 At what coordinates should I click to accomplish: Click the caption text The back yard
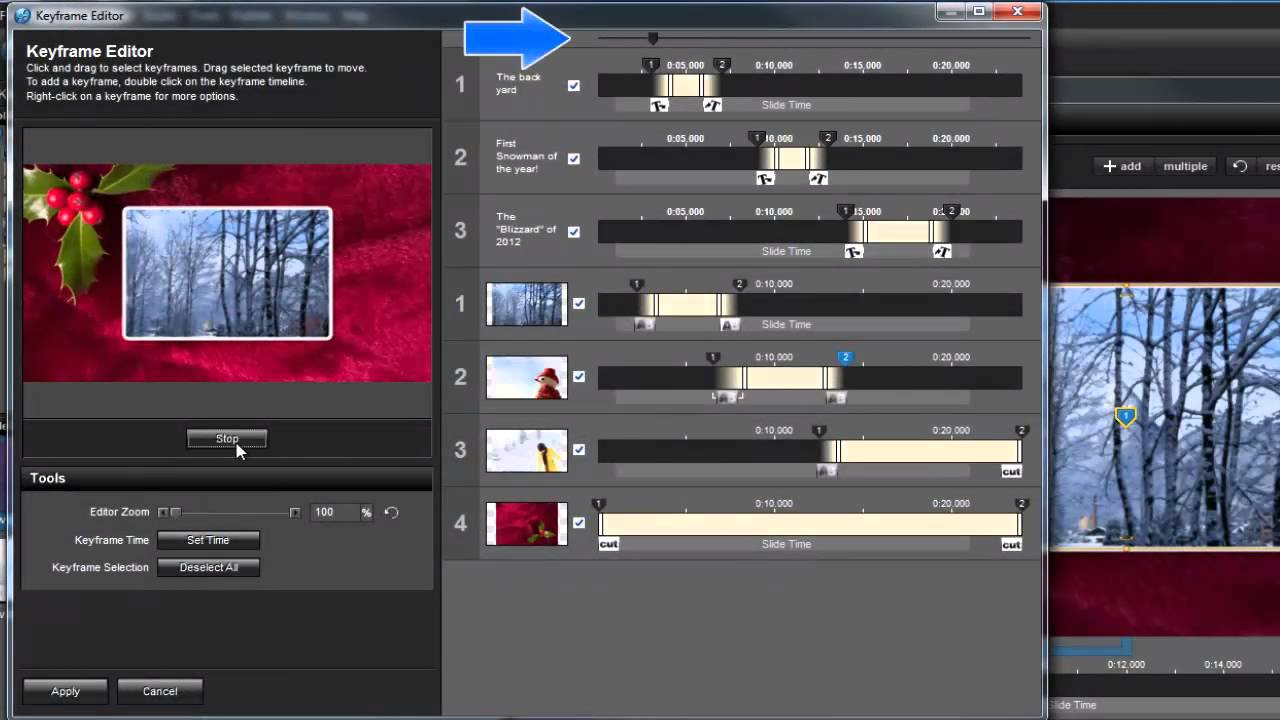click(517, 83)
